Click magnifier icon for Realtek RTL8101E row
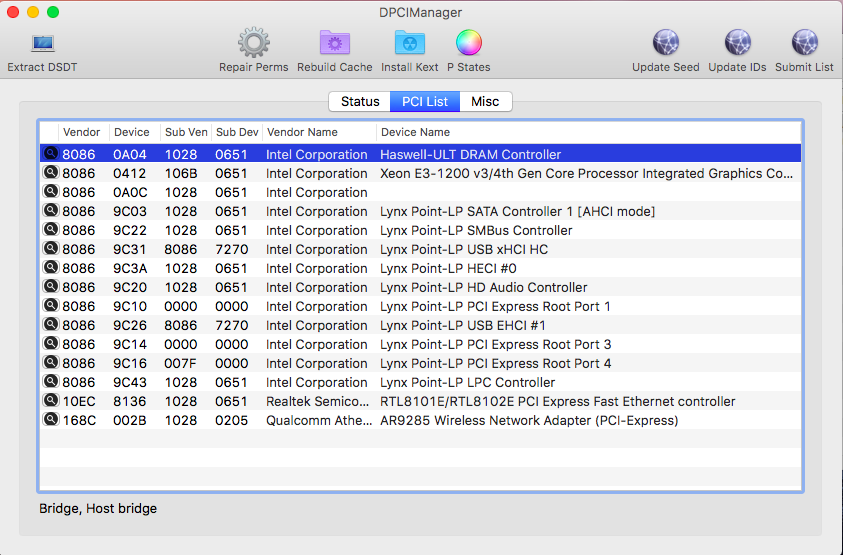This screenshot has height=555, width=843. tap(50, 401)
